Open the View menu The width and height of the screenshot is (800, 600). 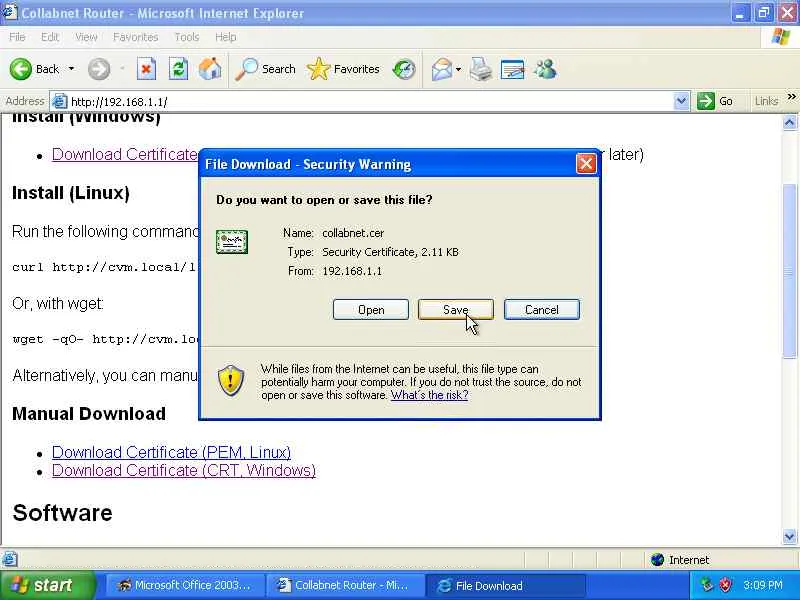(86, 37)
